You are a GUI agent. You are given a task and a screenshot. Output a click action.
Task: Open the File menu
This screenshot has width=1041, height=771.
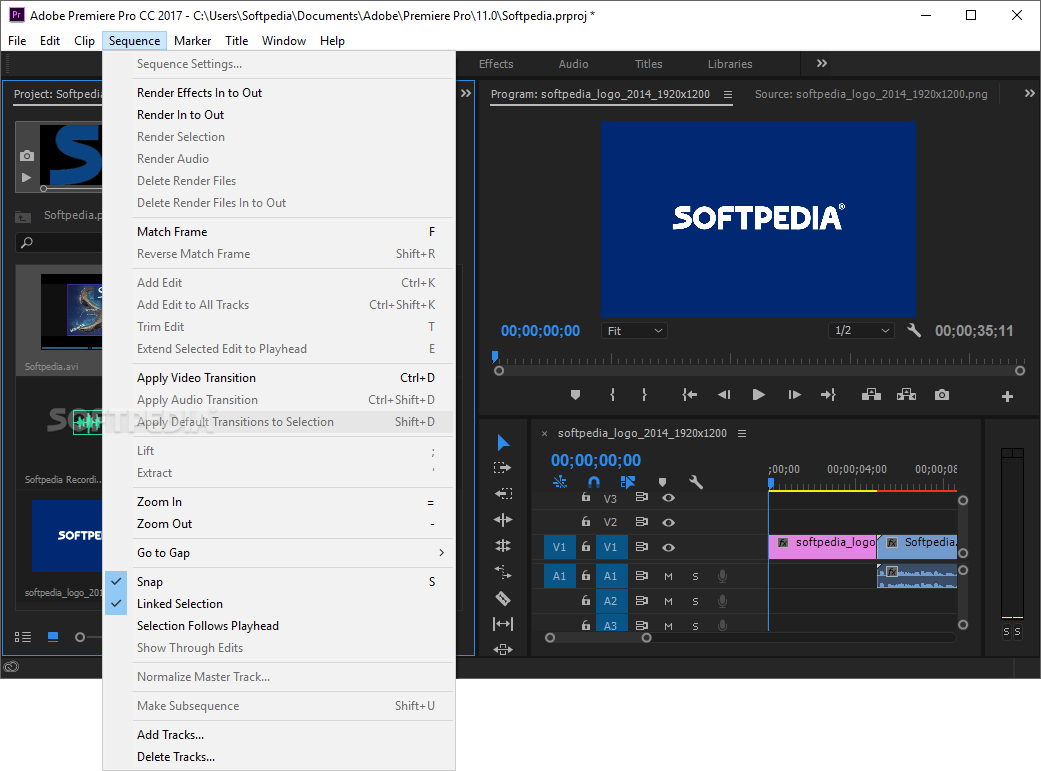coord(17,41)
